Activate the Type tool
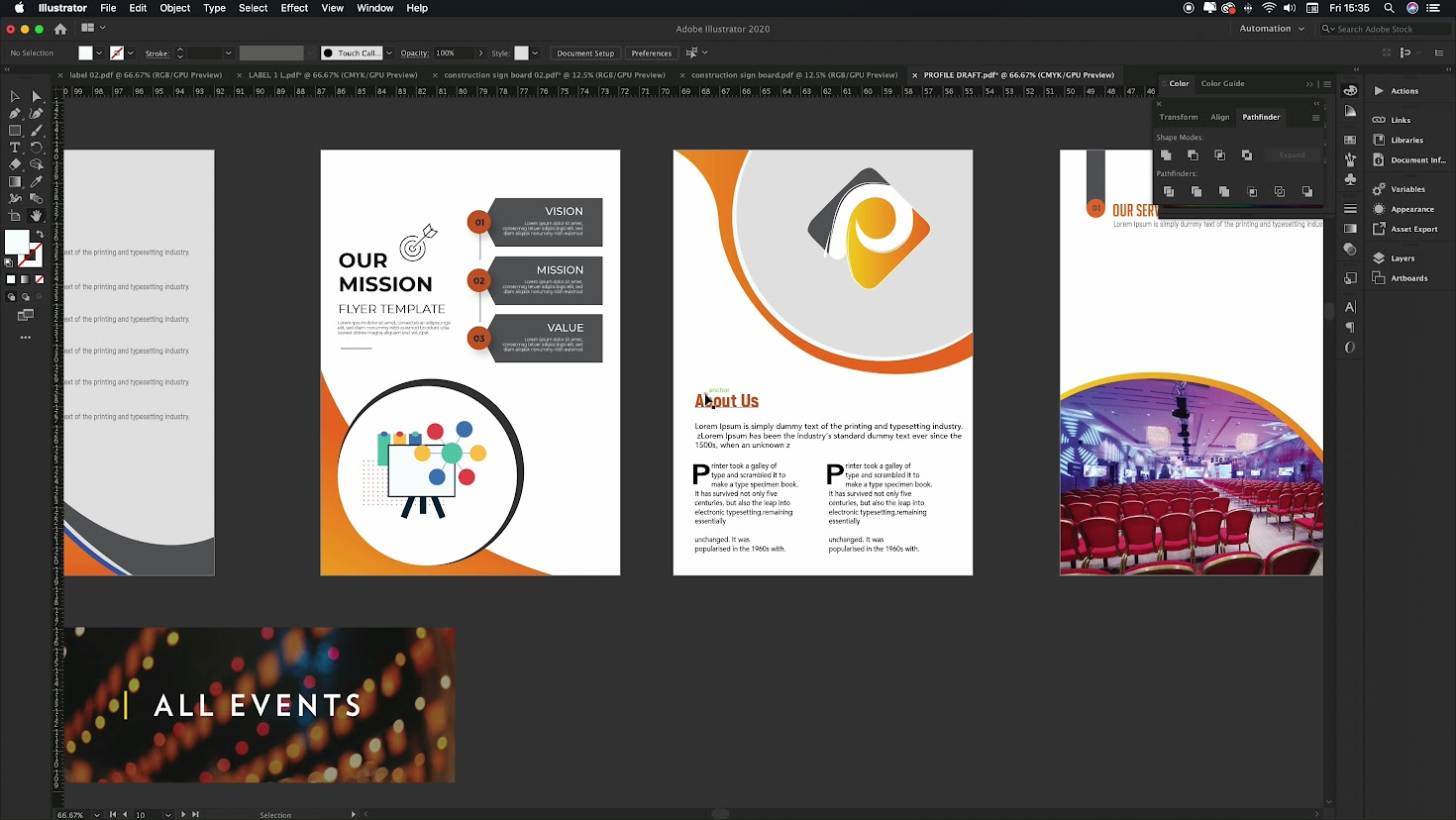Viewport: 1456px width, 820px height. pyautogui.click(x=15, y=147)
